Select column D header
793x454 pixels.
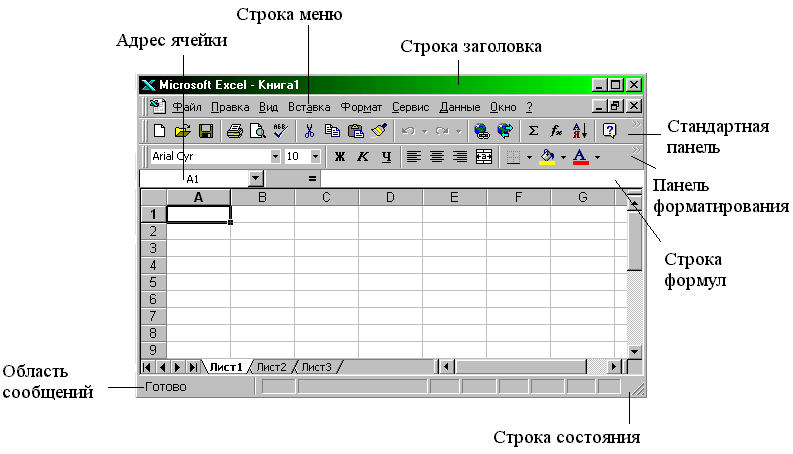(x=390, y=197)
